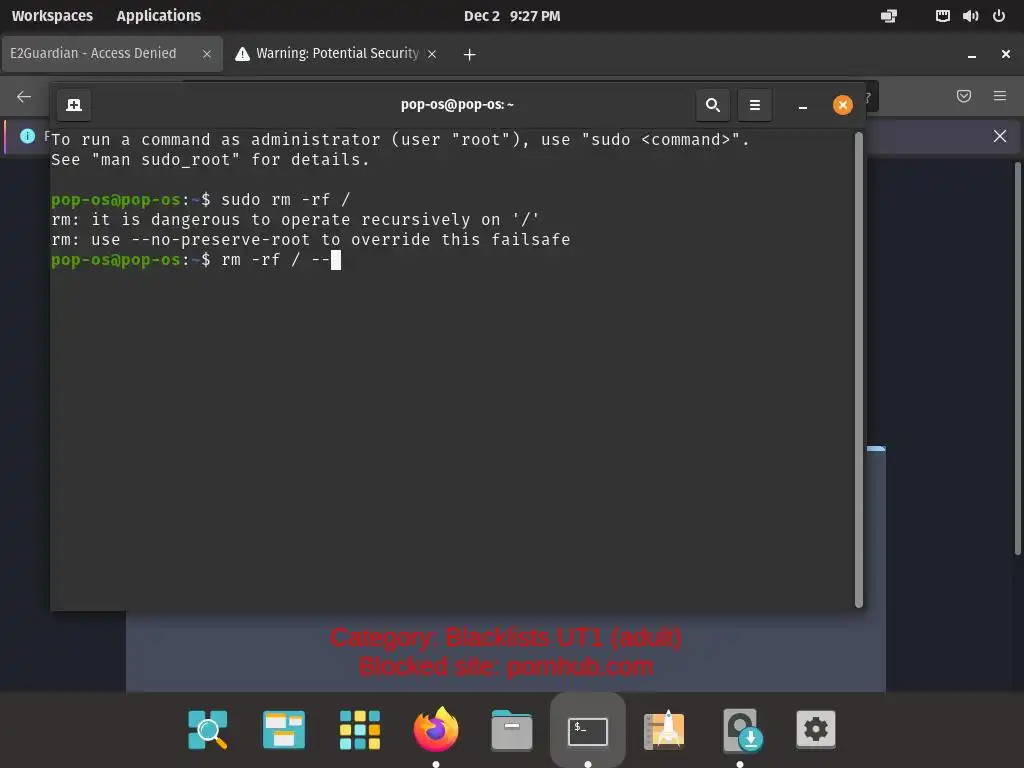1024x768 pixels.
Task: Open Firefox from the dock
Action: coord(436,729)
